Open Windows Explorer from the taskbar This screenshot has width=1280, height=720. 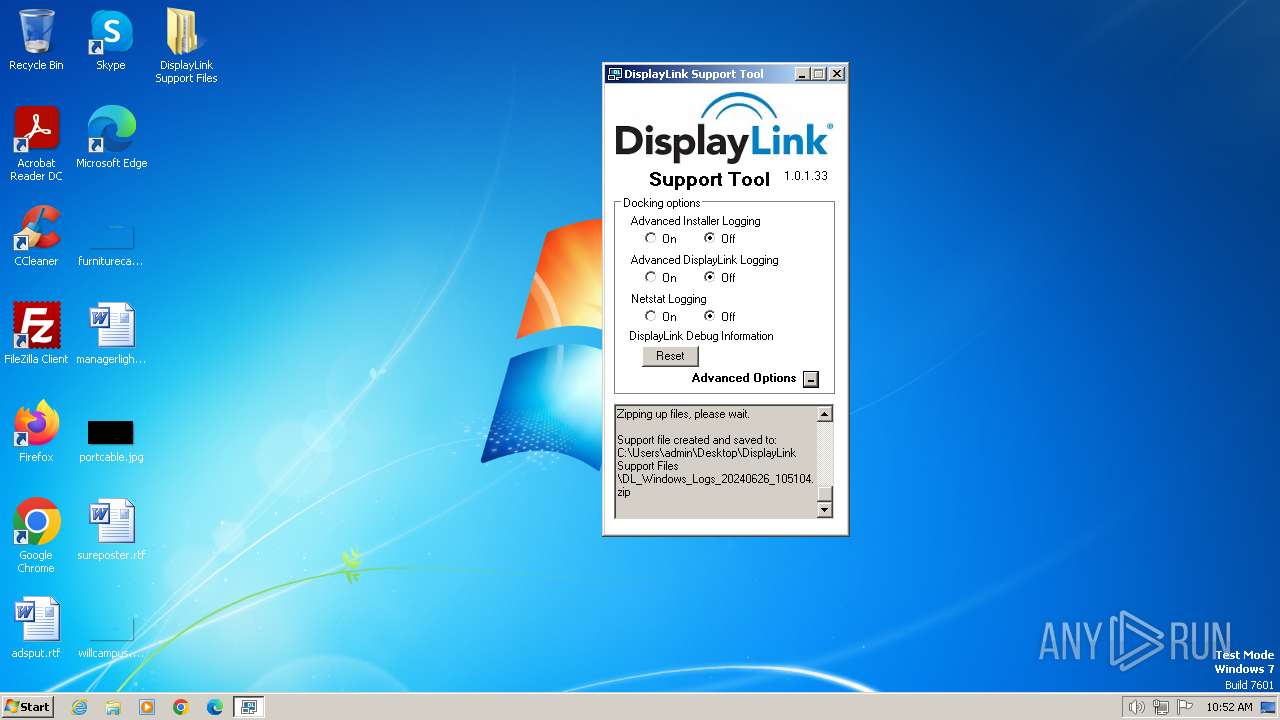pyautogui.click(x=113, y=707)
